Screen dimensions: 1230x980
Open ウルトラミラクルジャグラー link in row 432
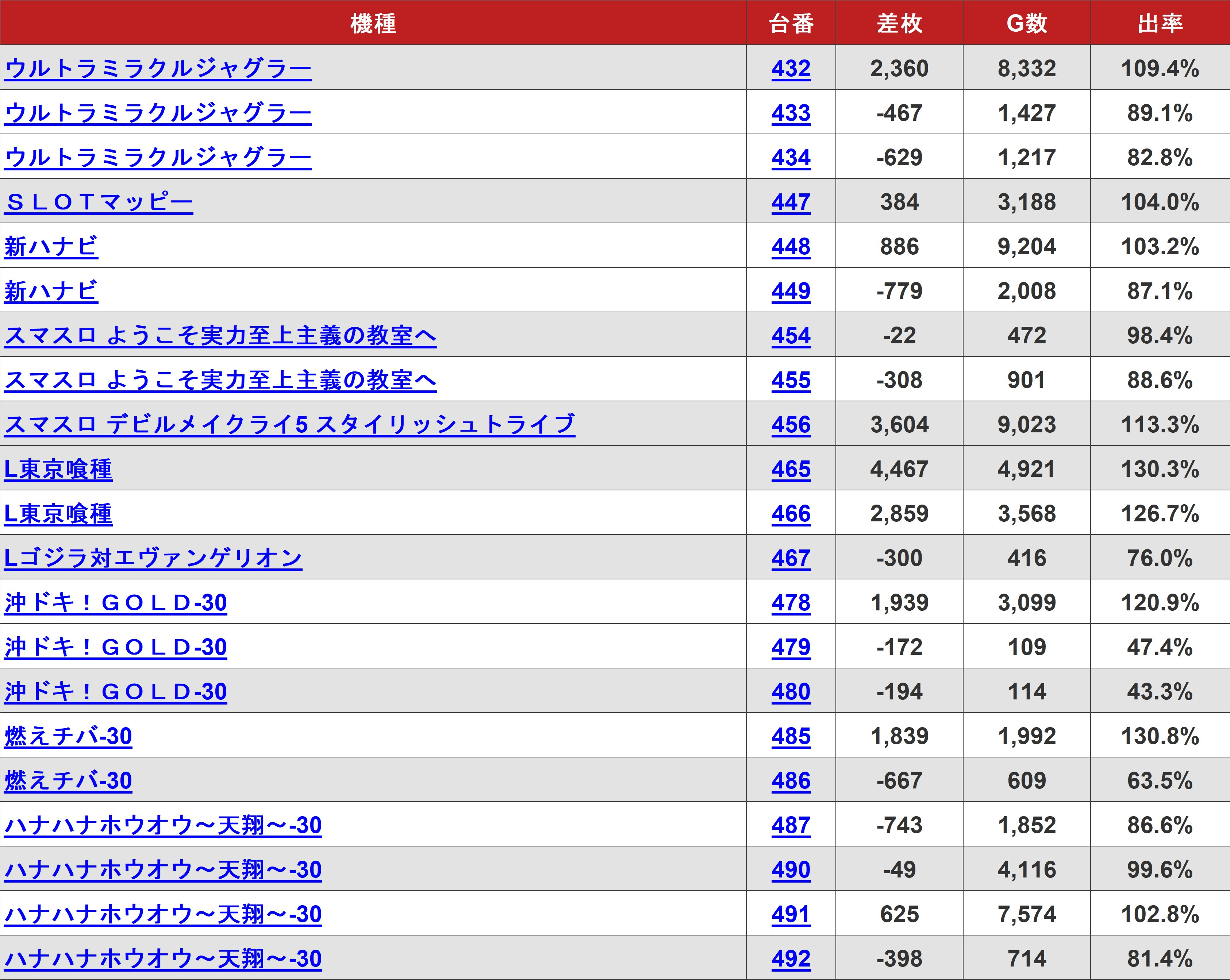(x=158, y=69)
